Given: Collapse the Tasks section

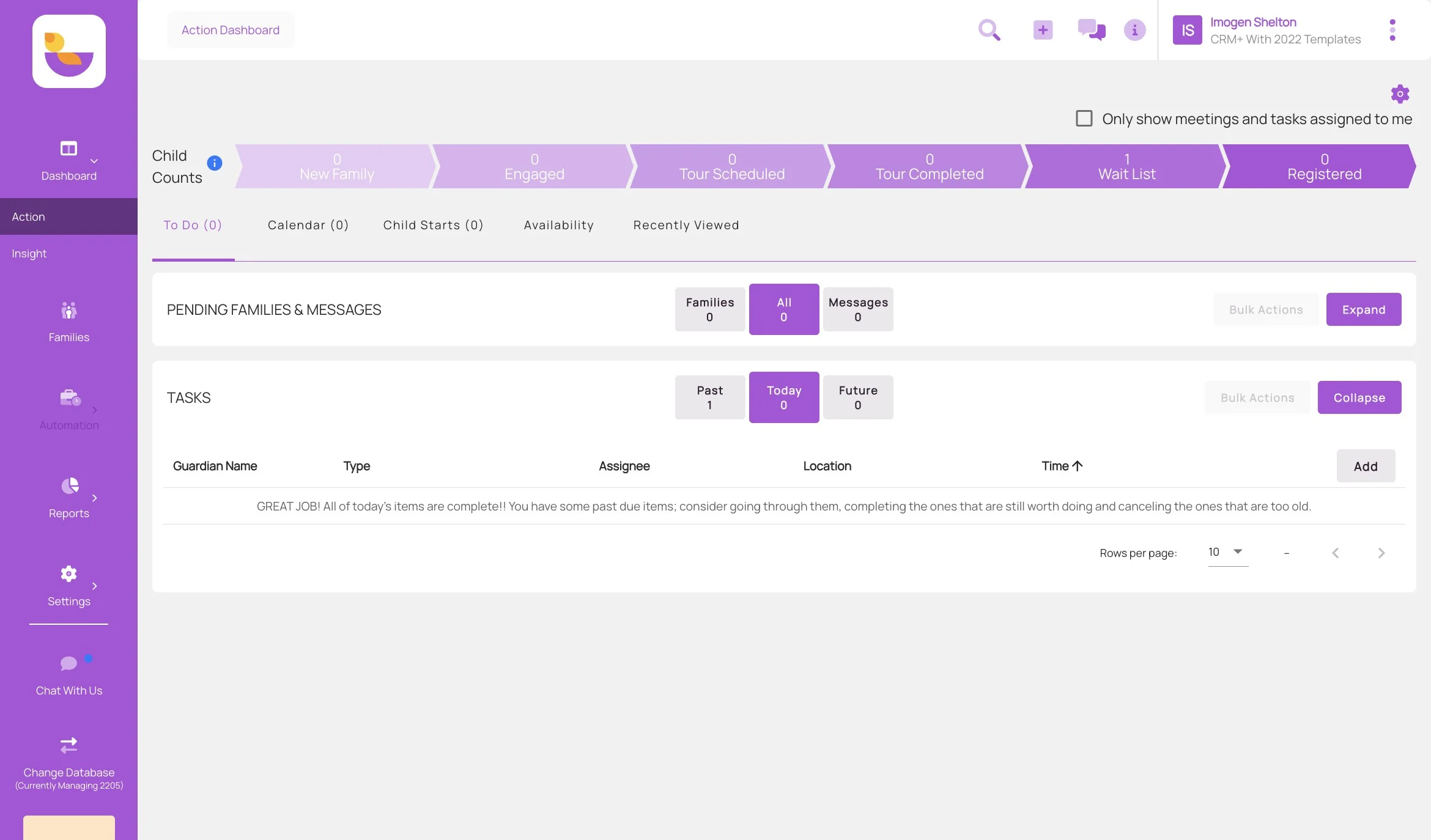Looking at the screenshot, I should coord(1359,397).
